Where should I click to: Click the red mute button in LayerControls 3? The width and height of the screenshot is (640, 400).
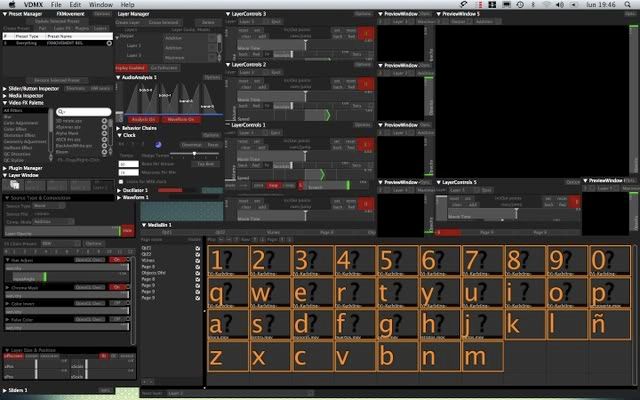(366, 33)
